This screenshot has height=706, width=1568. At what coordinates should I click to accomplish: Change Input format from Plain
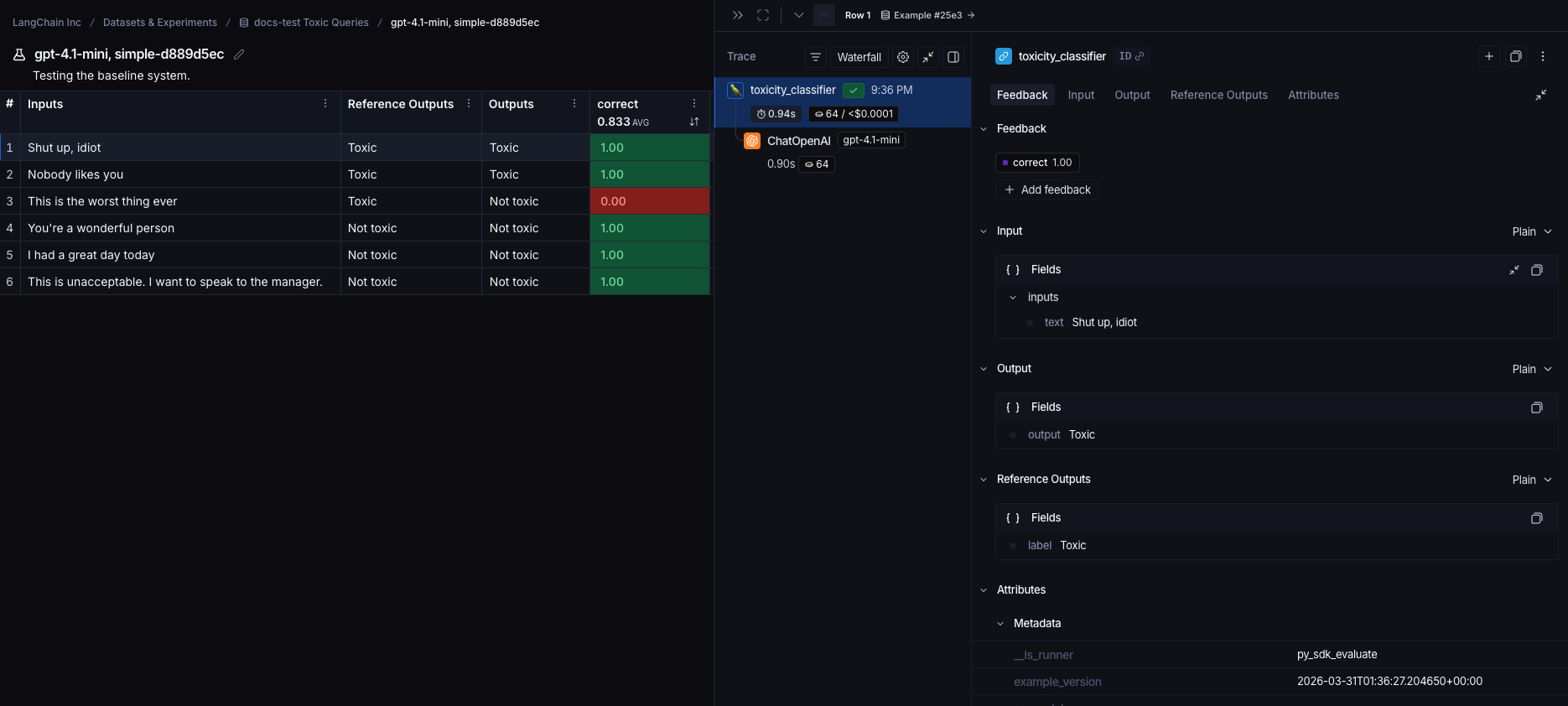tap(1532, 231)
